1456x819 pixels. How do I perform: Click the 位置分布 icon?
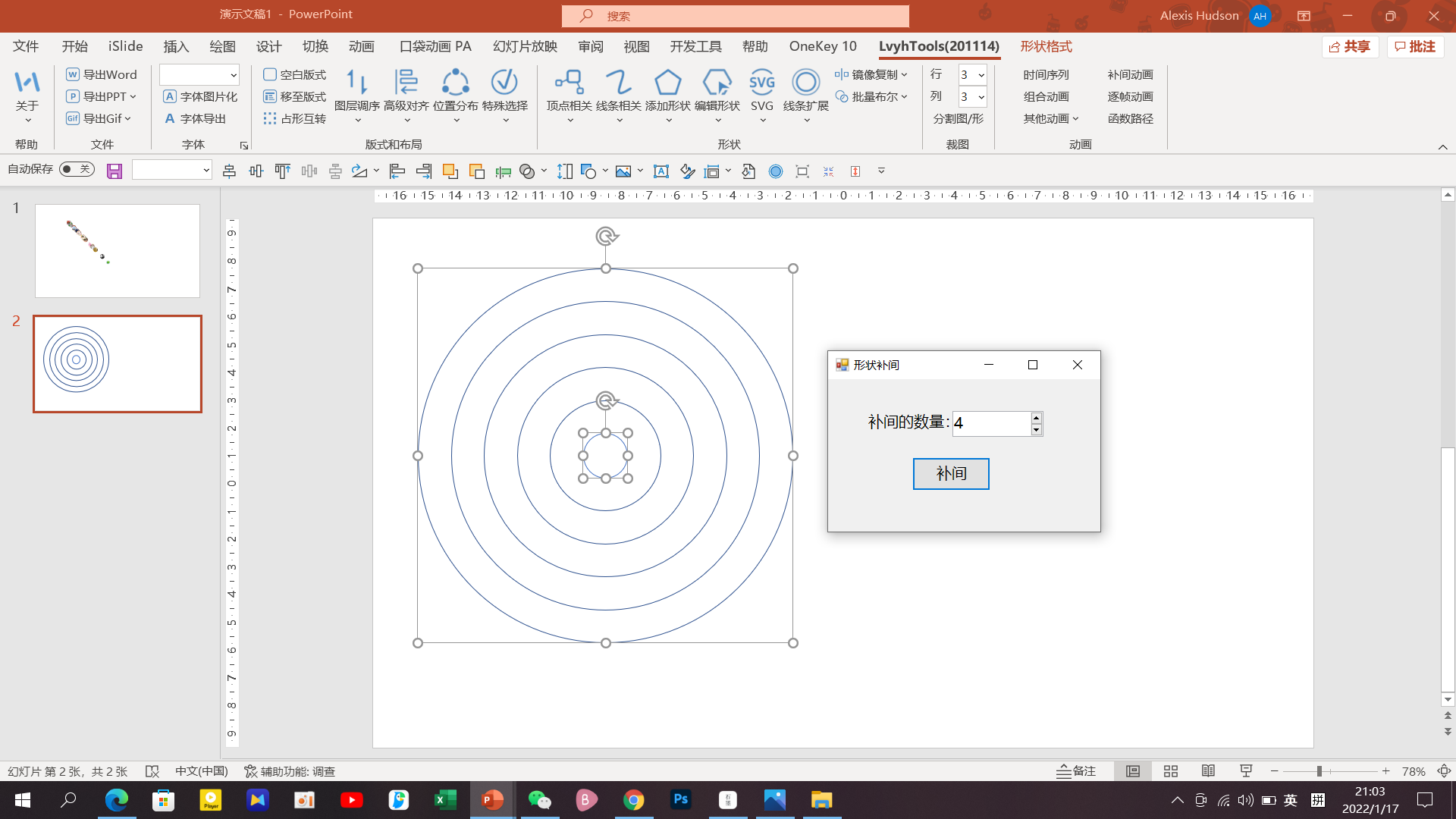(x=455, y=83)
